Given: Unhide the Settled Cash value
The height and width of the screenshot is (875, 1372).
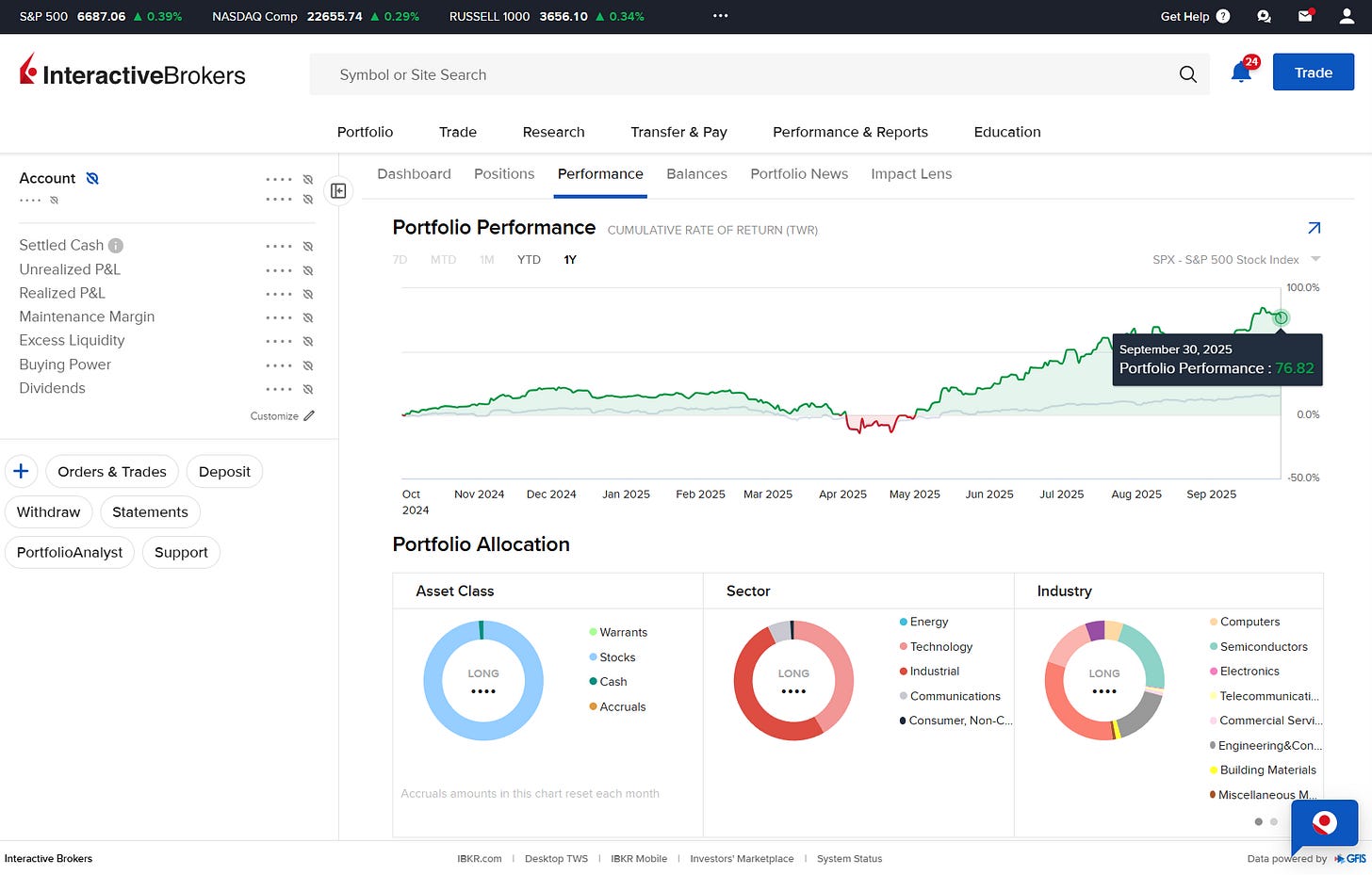Looking at the screenshot, I should [x=308, y=246].
